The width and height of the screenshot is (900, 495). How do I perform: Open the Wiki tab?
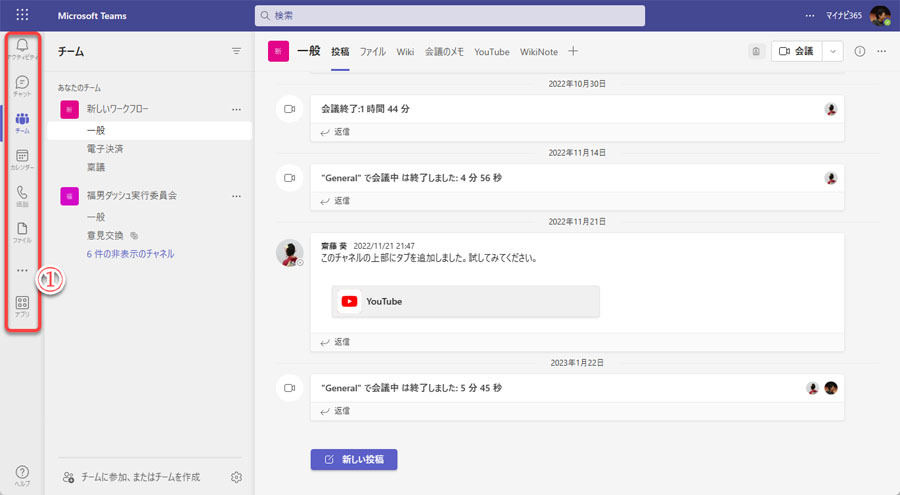coord(405,52)
